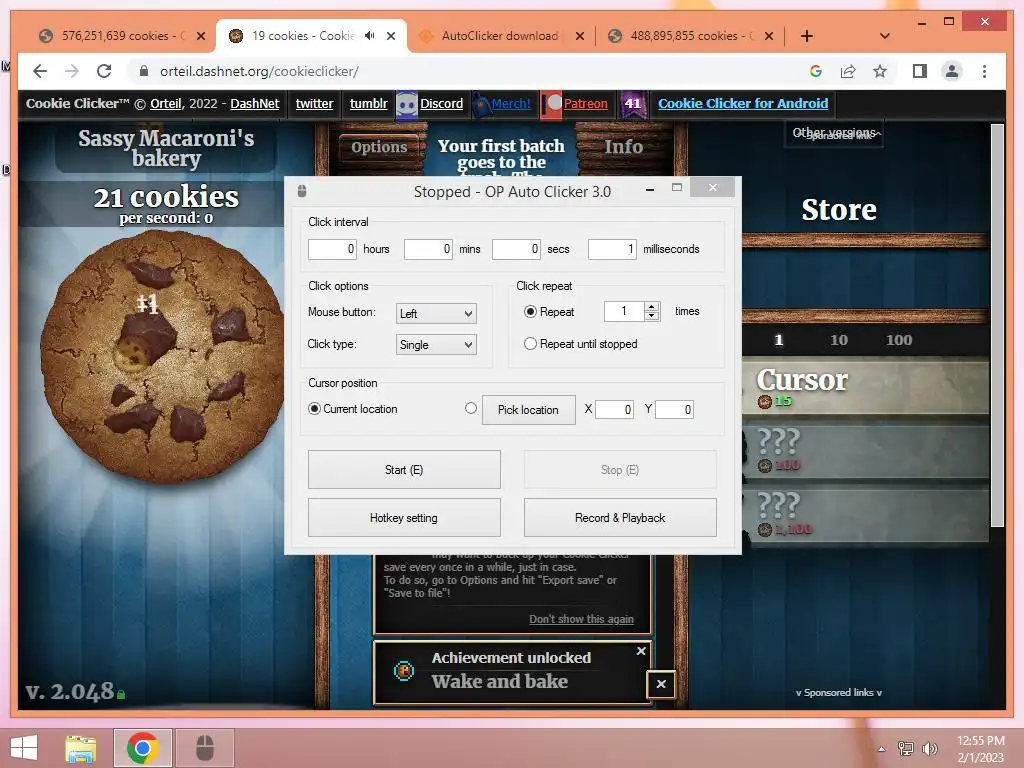Bookmark this page with star icon
The image size is (1024, 768).
[x=880, y=71]
